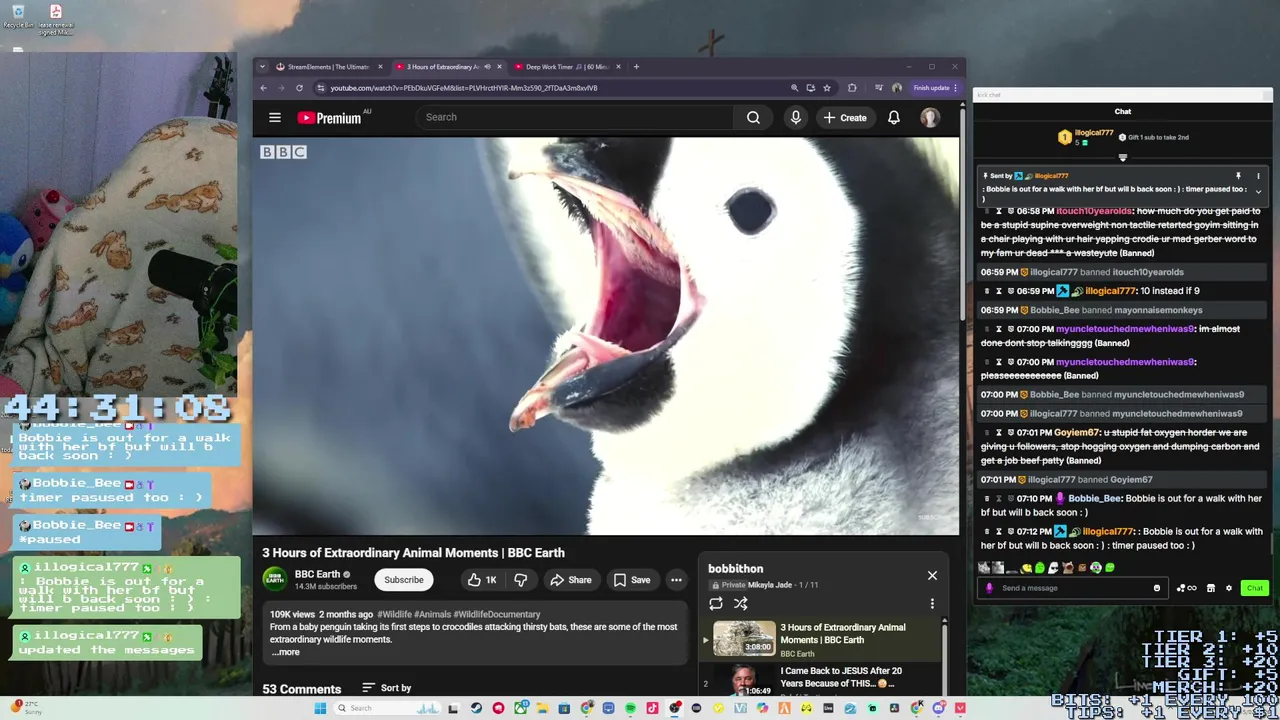Start voice search with the microphone icon
The width and height of the screenshot is (1280, 720).
pyautogui.click(x=796, y=117)
